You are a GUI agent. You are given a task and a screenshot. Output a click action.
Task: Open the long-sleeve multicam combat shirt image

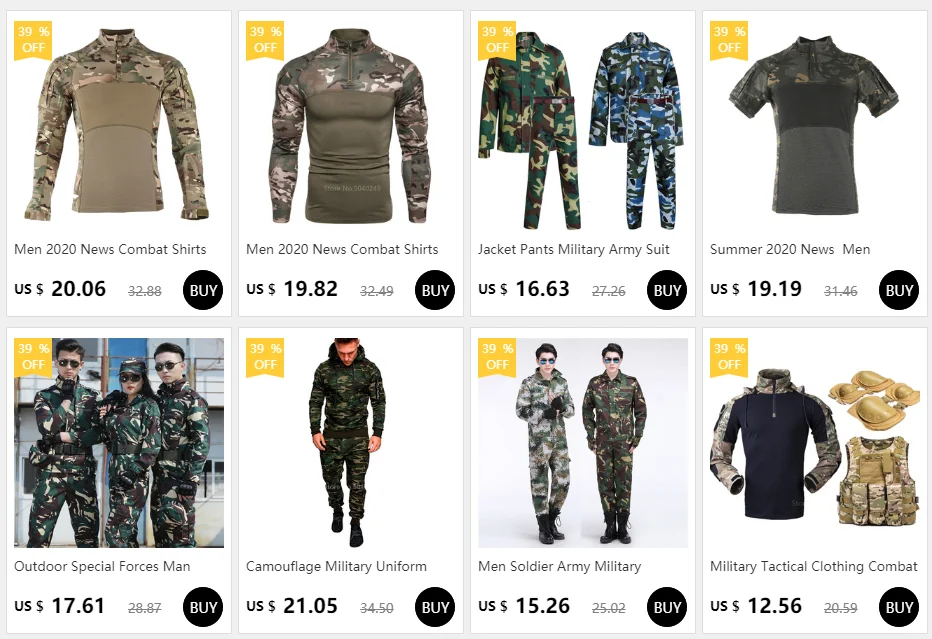pos(119,126)
